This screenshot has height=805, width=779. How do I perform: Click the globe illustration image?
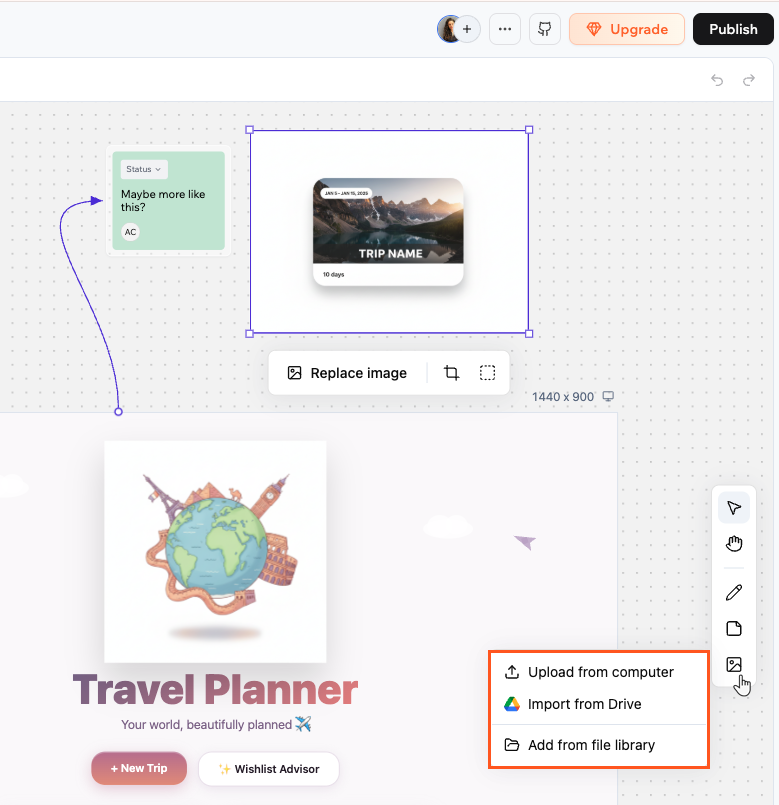[x=215, y=551]
